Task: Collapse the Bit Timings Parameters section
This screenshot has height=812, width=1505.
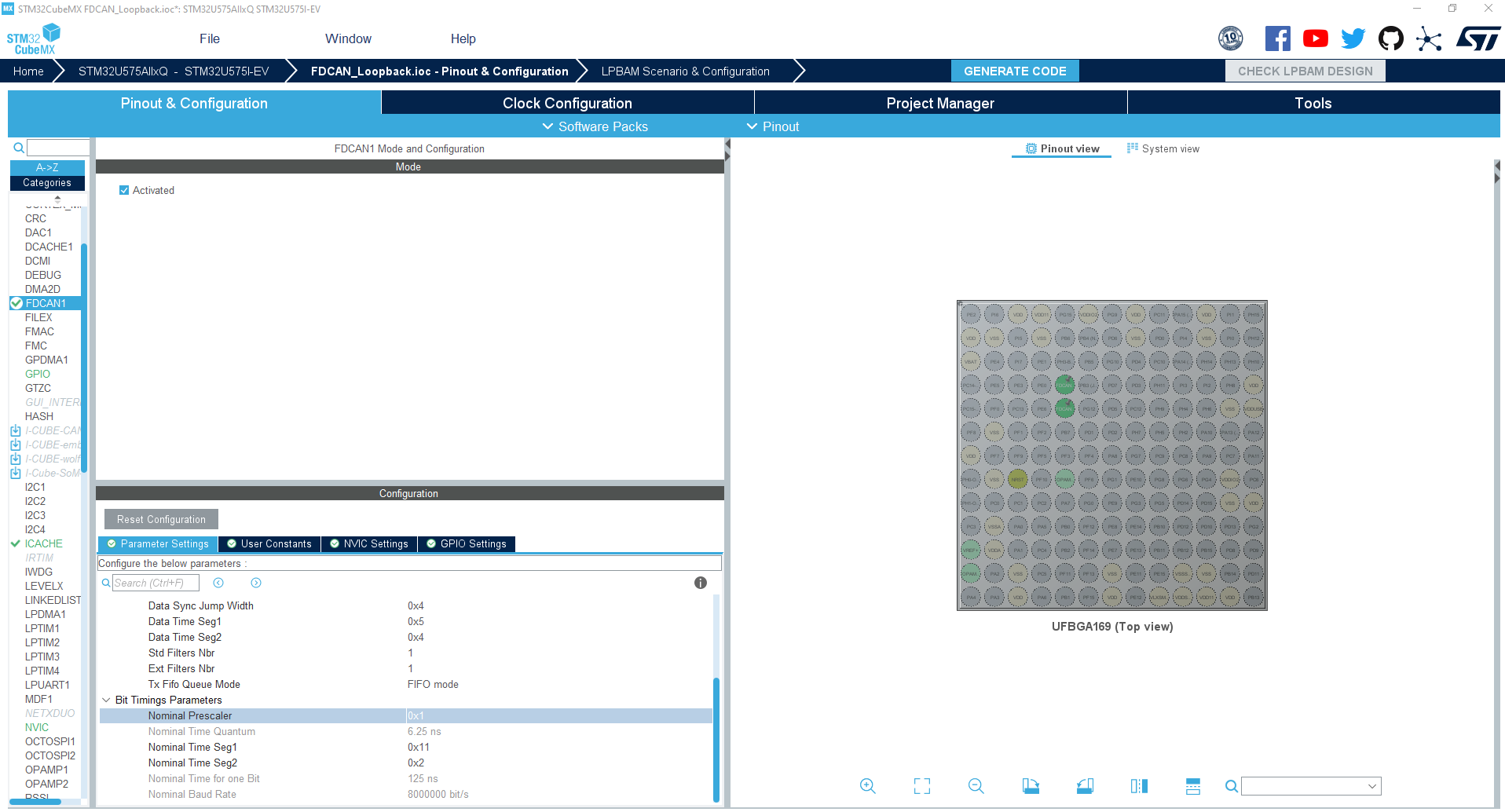Action: coord(107,700)
